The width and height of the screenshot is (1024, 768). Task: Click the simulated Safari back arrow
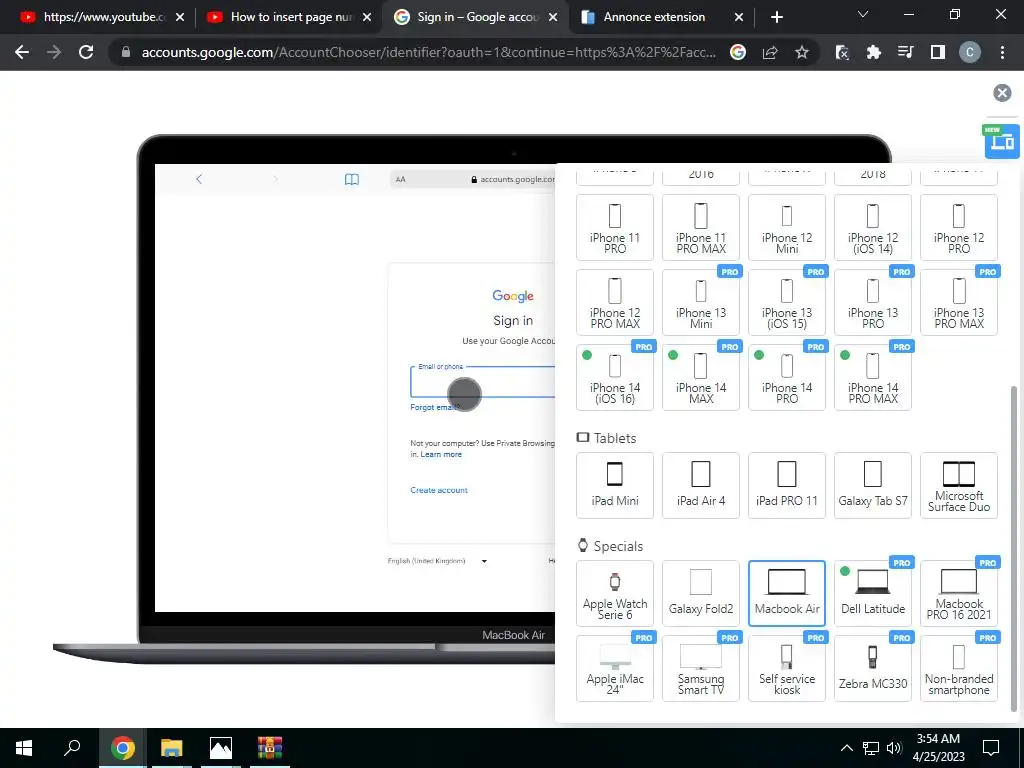199,179
